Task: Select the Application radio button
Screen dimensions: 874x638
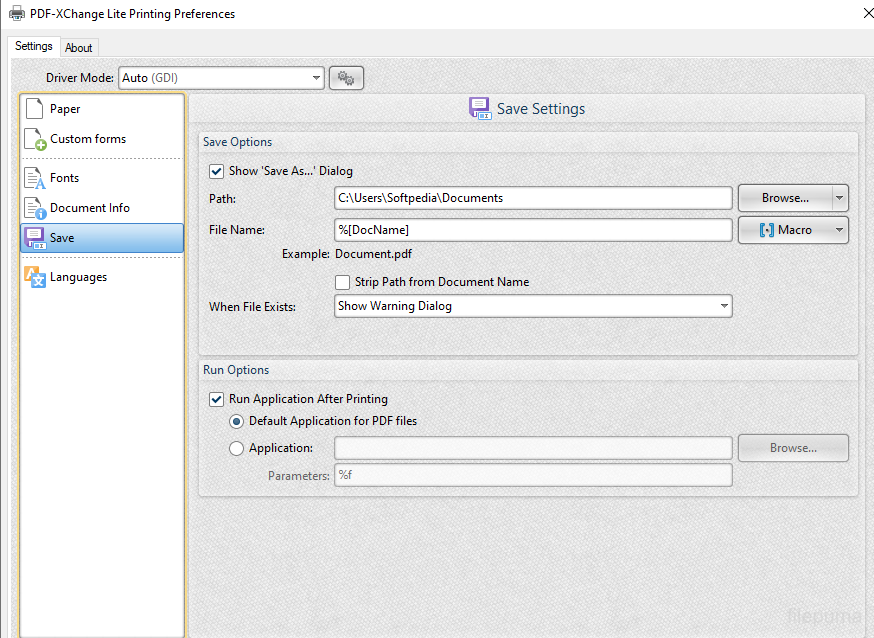Action: pyautogui.click(x=237, y=449)
